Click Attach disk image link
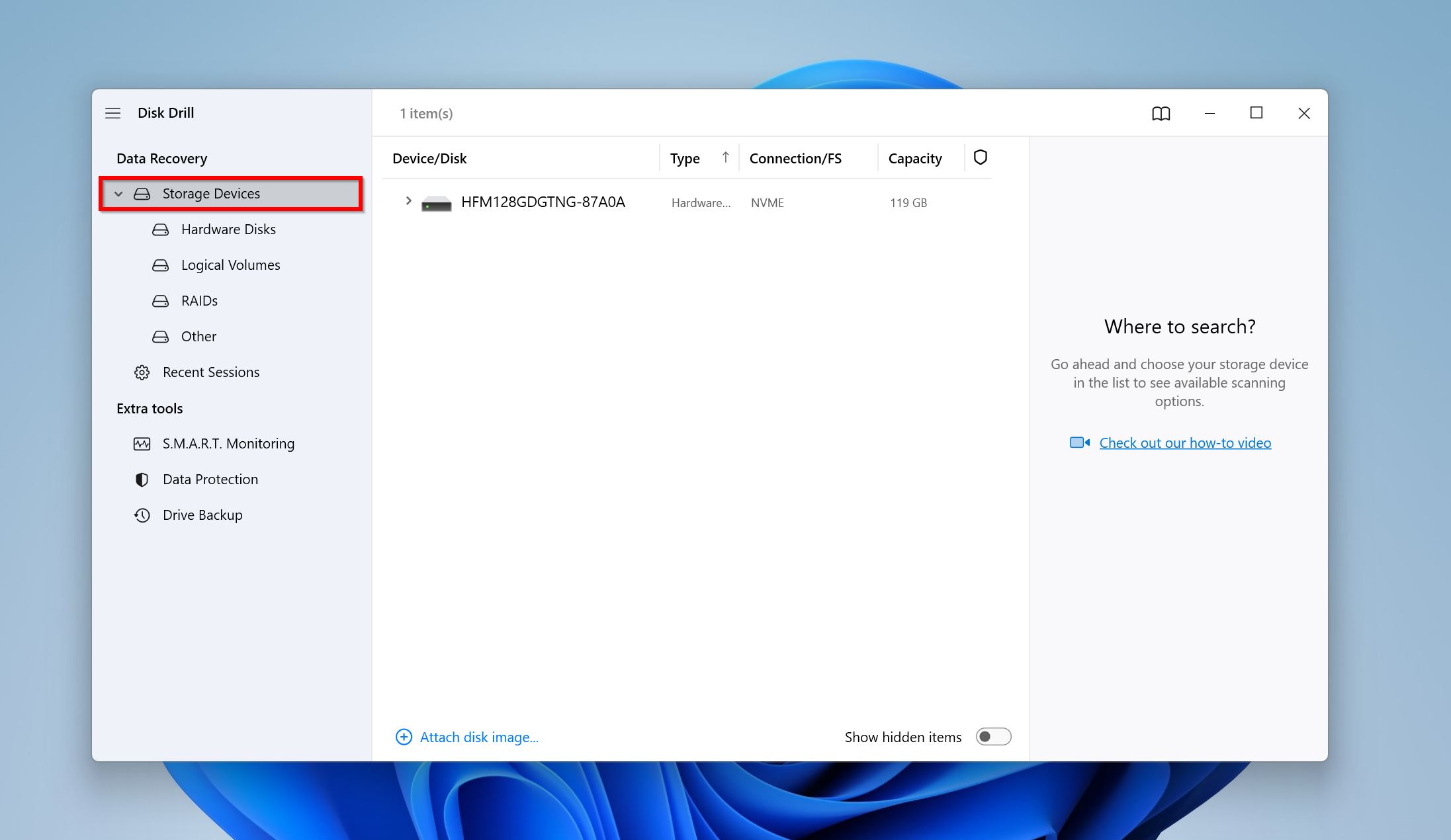1451x840 pixels. (479, 737)
